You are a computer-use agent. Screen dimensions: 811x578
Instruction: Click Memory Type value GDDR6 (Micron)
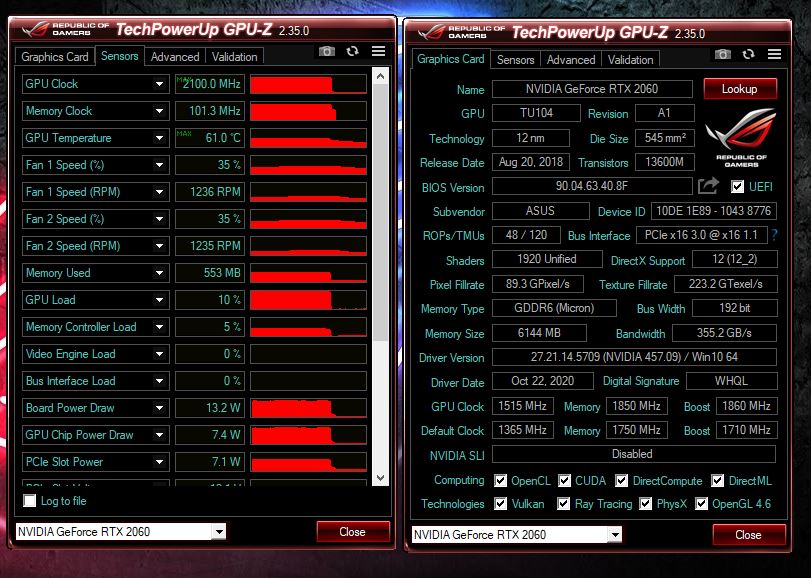coord(554,308)
